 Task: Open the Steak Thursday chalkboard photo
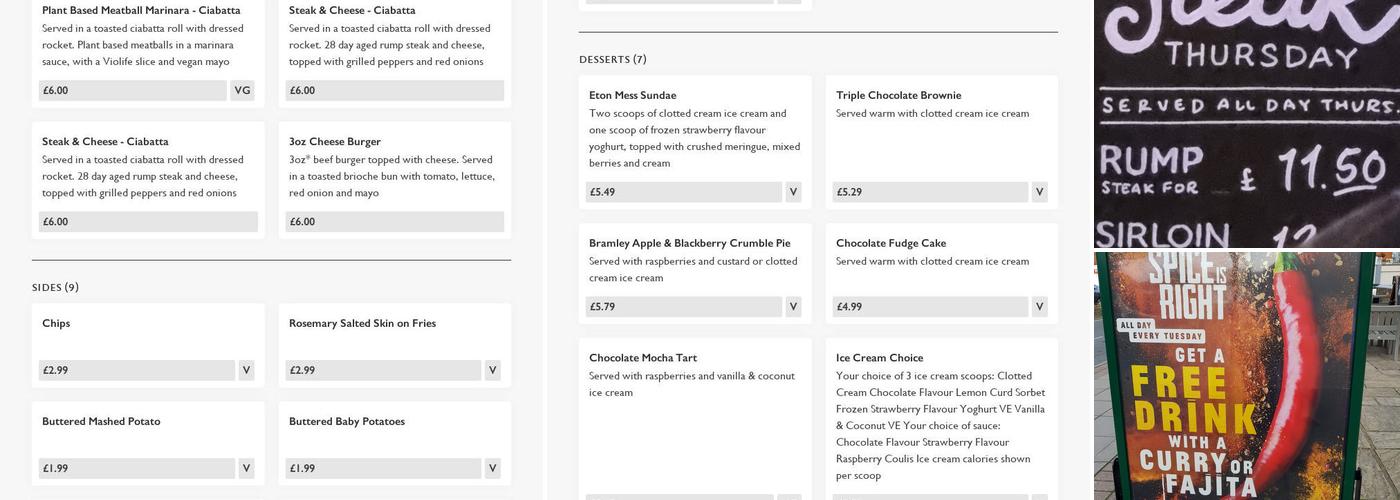click(1246, 123)
